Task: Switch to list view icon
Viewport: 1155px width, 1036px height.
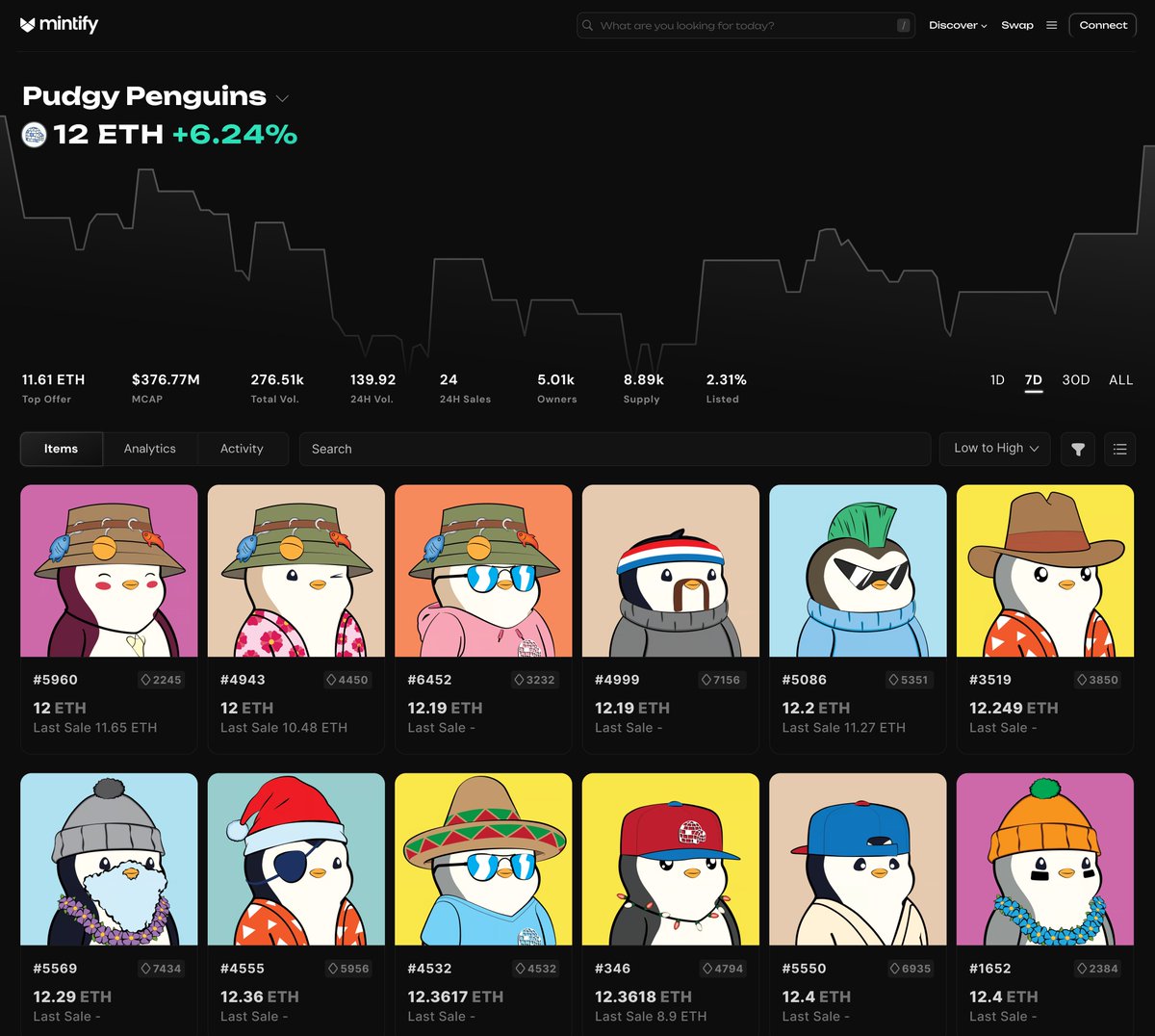Action: tap(1119, 449)
